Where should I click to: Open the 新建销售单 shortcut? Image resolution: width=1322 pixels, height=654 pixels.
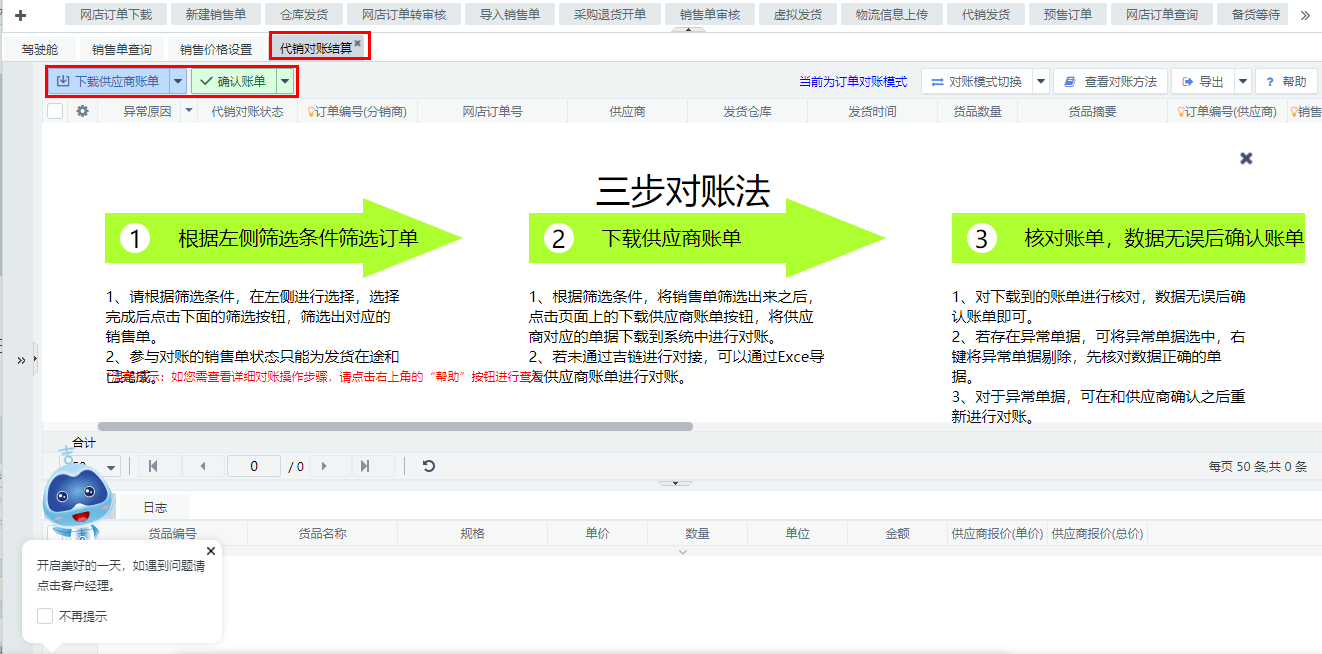(215, 14)
